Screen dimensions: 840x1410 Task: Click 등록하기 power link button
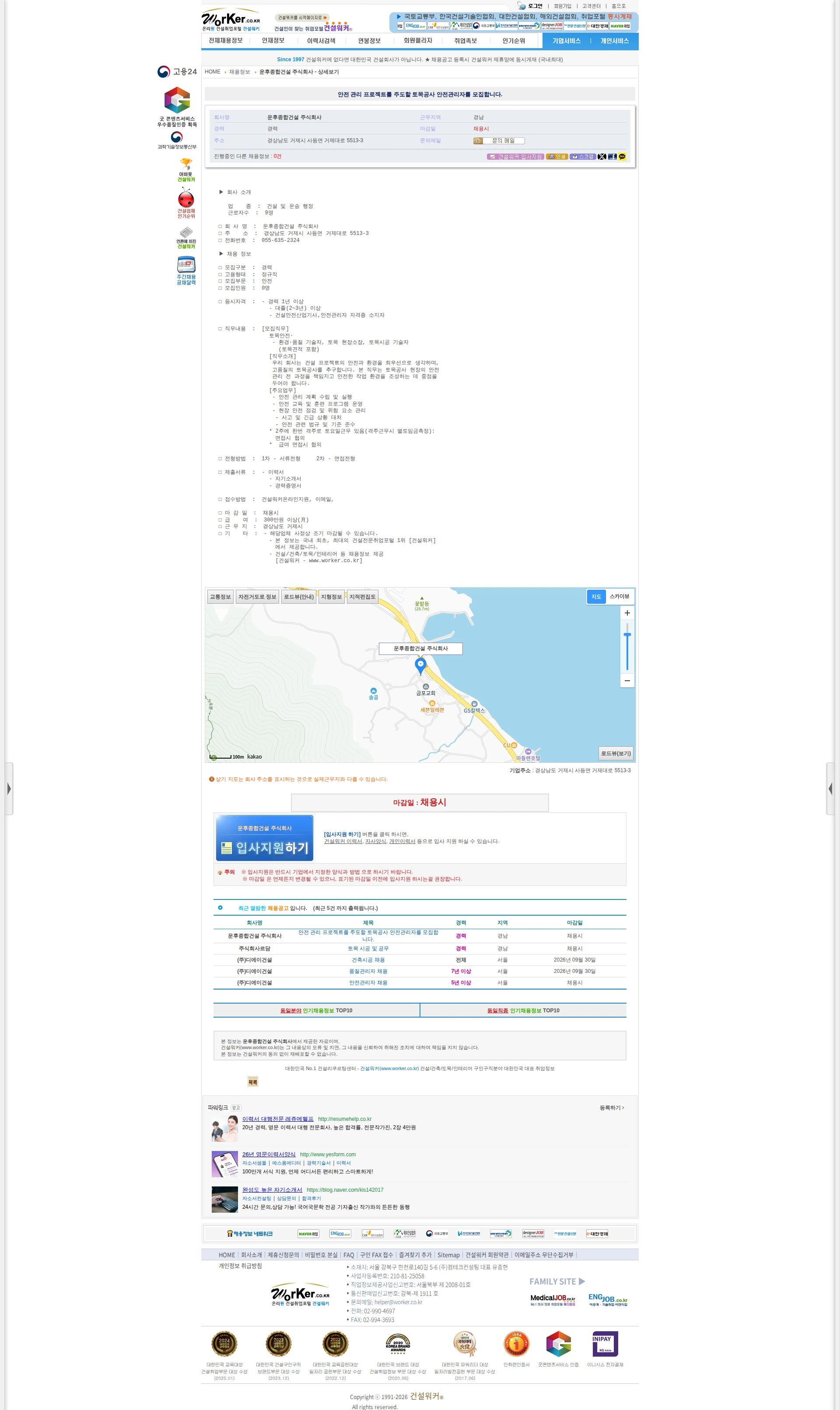[x=611, y=1108]
